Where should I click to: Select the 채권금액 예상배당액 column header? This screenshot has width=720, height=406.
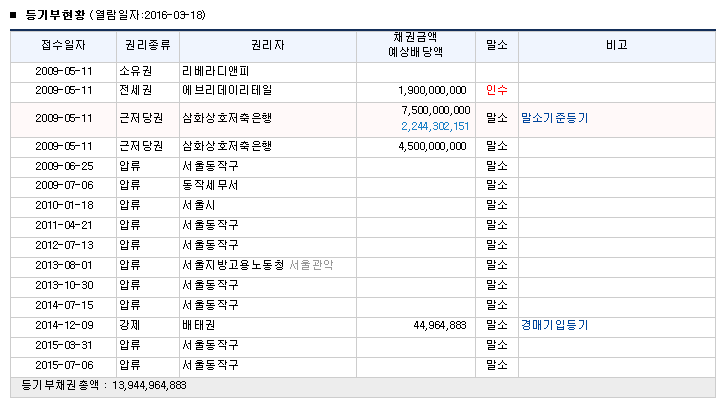[x=416, y=45]
